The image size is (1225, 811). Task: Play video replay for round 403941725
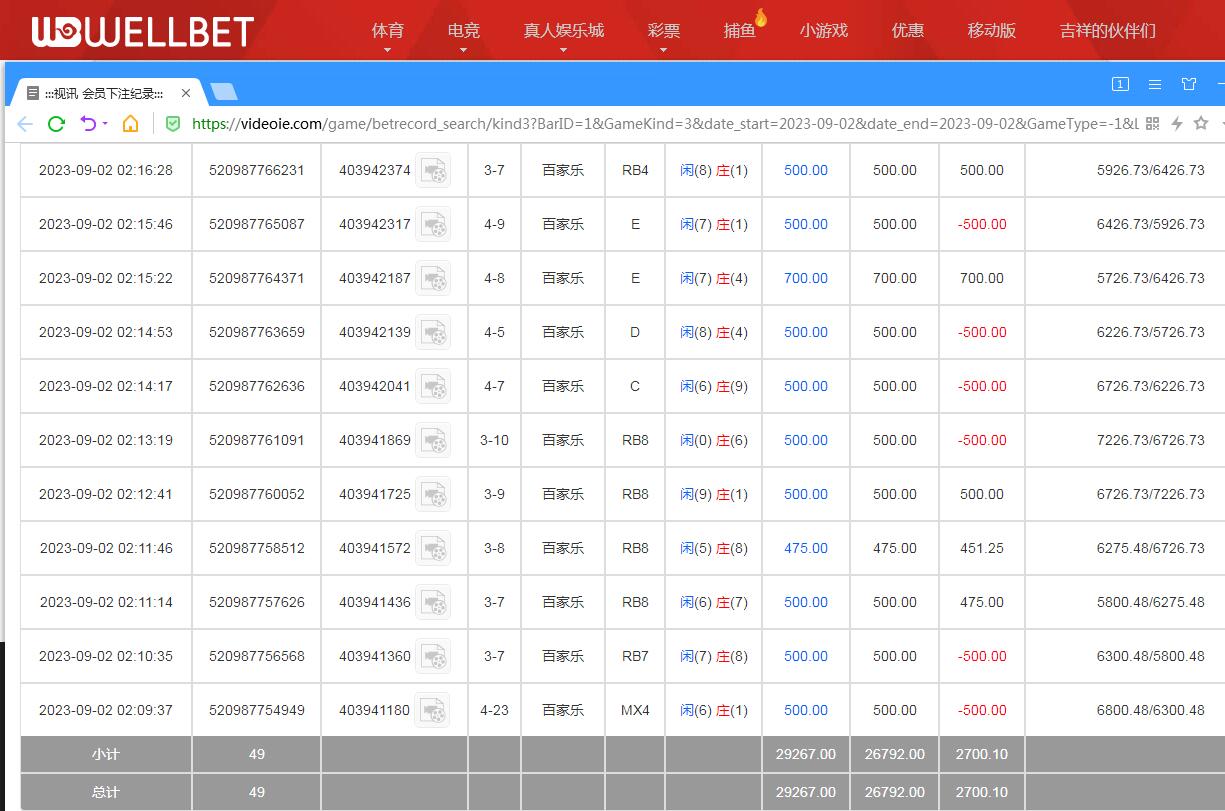[x=433, y=494]
